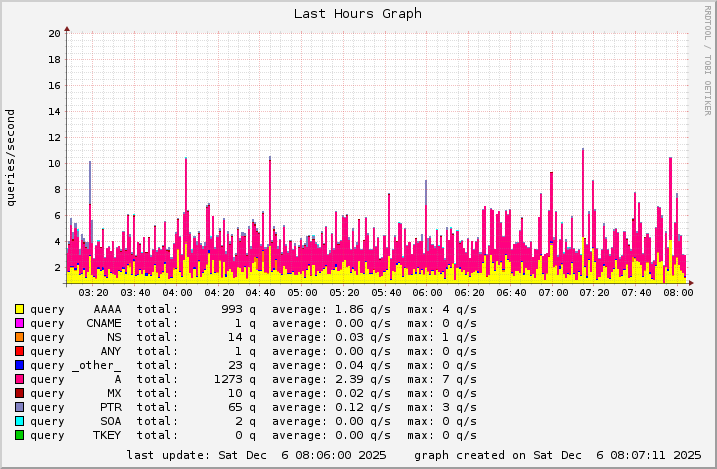
Task: Click 'max: 7 q/s' in A row
Action: [x=442, y=379]
